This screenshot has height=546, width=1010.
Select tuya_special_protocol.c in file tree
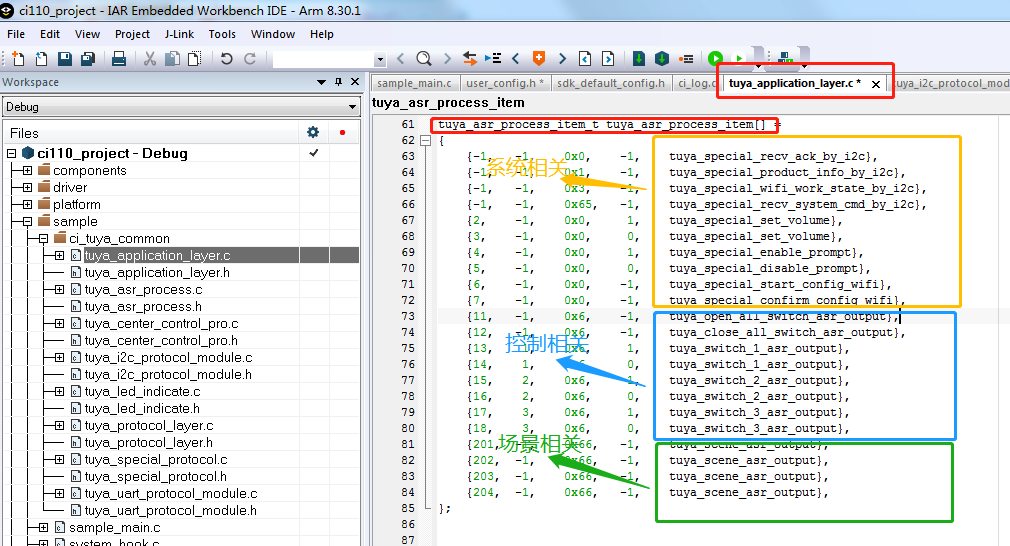click(156, 460)
